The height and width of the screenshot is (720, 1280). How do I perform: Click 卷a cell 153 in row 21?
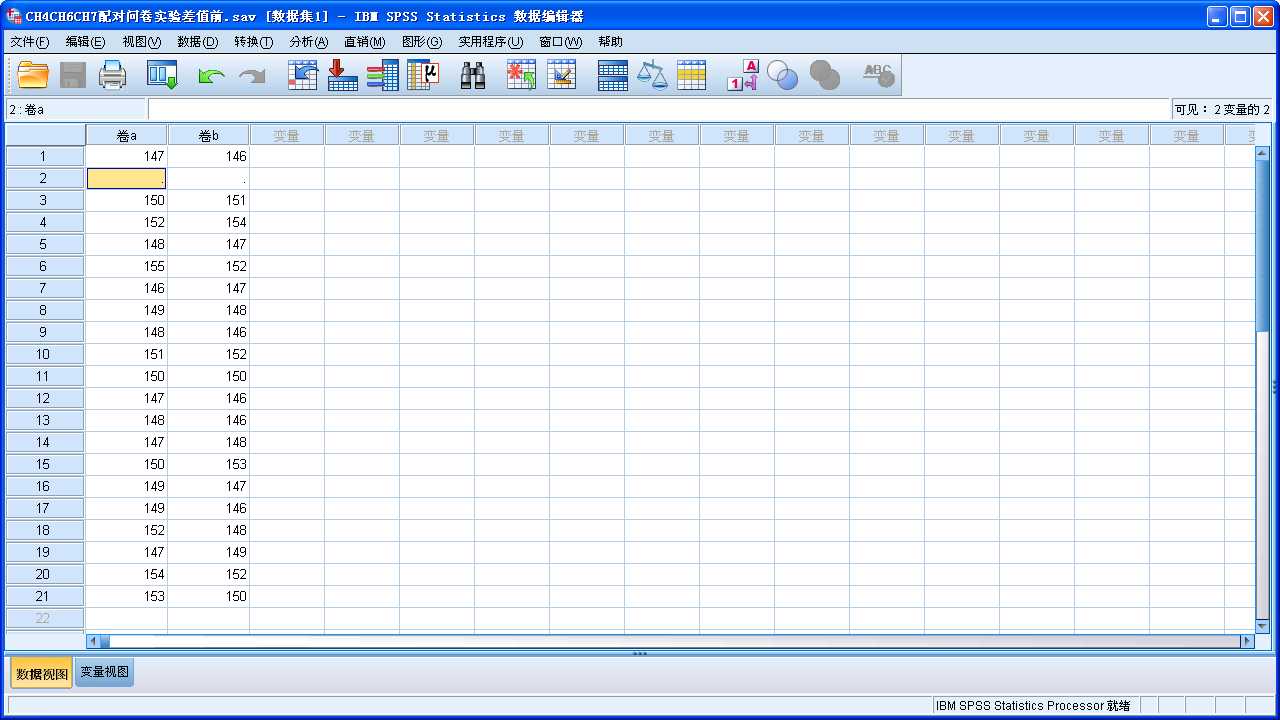point(127,596)
